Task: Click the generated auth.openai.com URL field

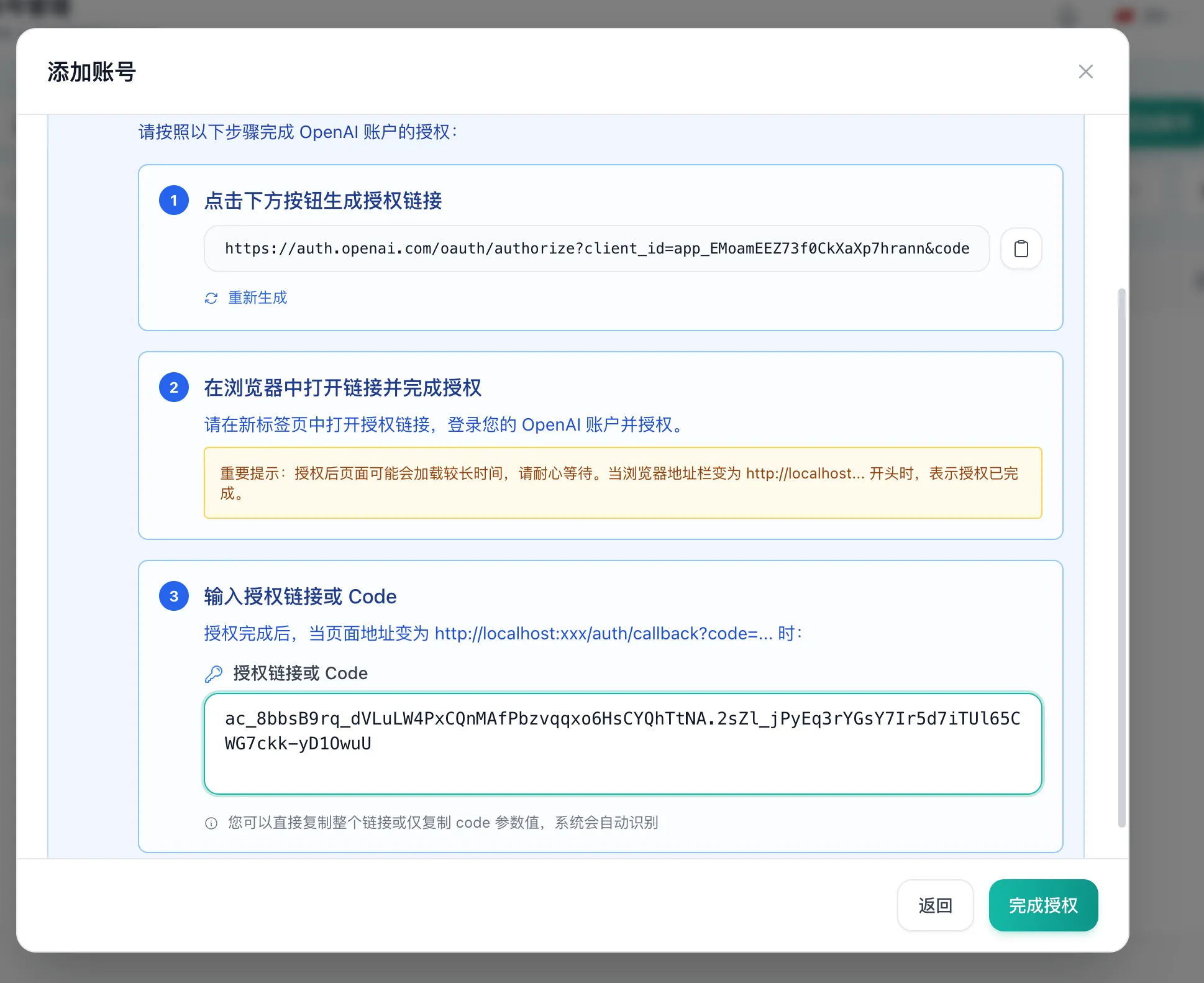Action: (596, 249)
